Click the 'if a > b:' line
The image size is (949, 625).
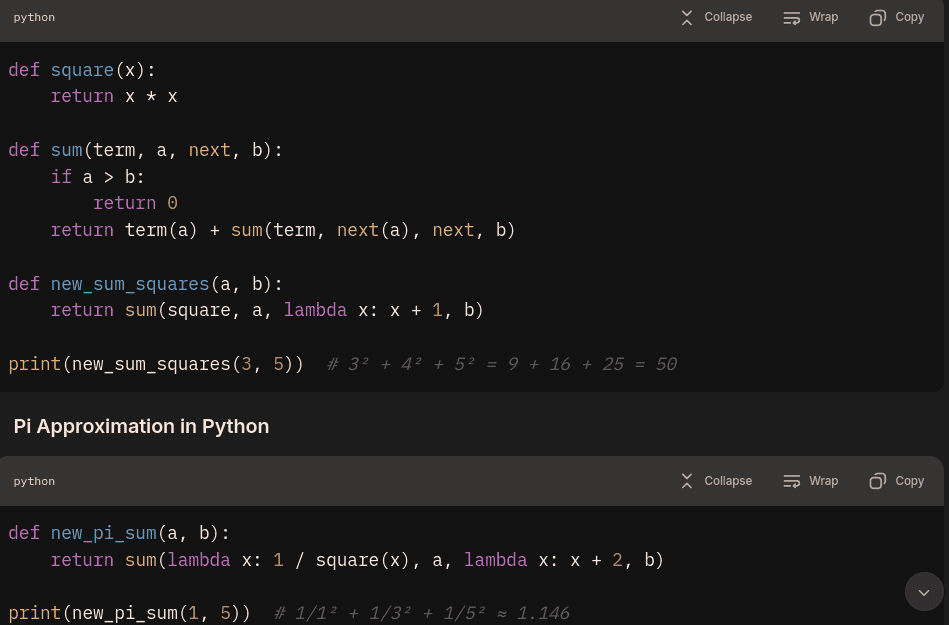97,177
